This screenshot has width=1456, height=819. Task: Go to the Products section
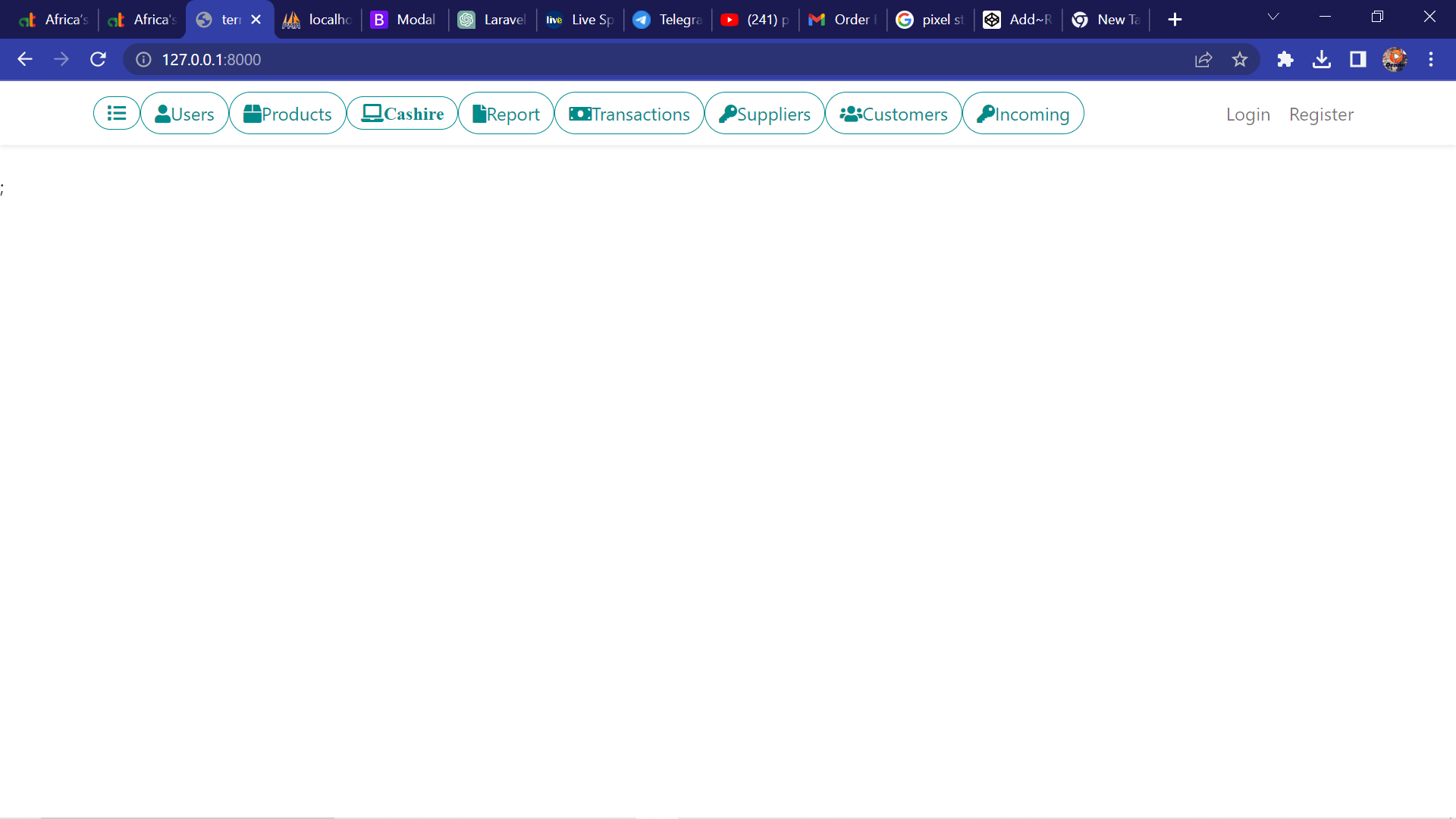click(x=287, y=114)
